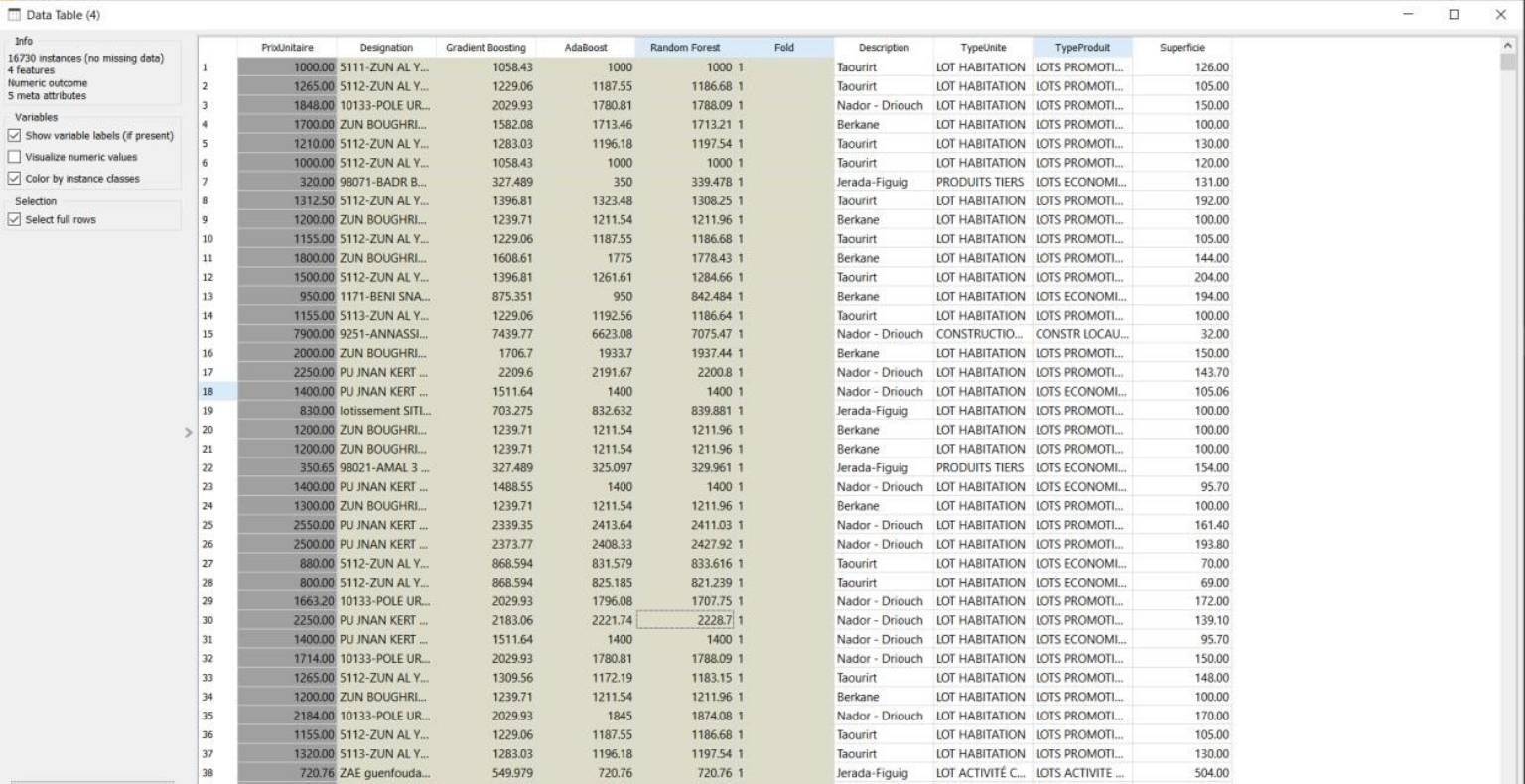Click the Description column header
This screenshot has height=784, width=1525.
(x=884, y=48)
